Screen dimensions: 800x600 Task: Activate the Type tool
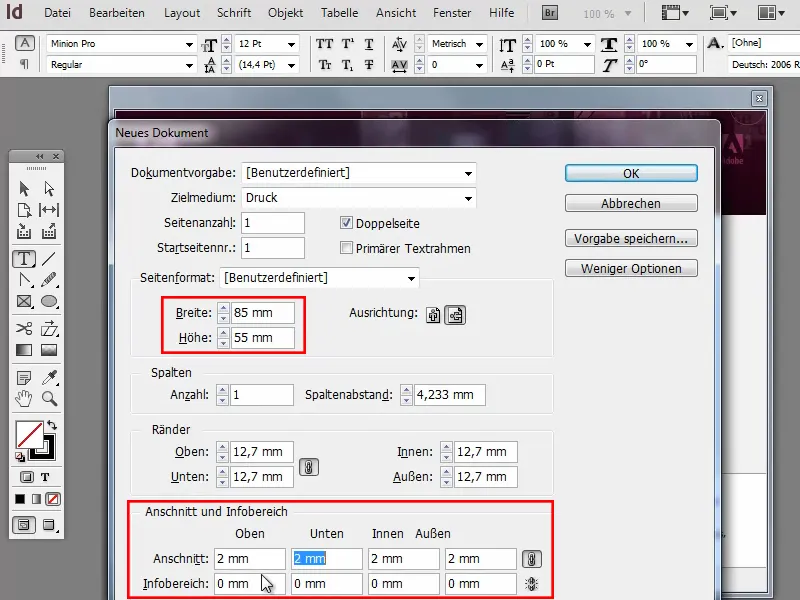[24, 259]
